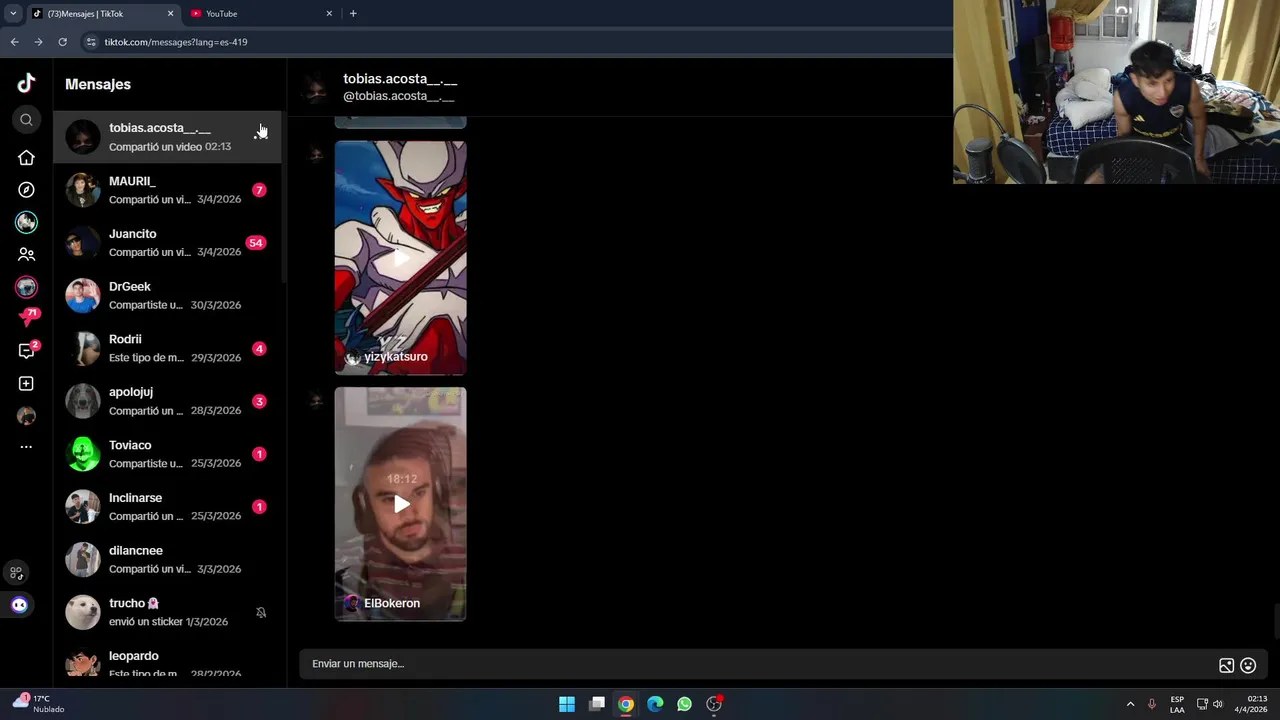Open chat with leopardo
Screen dimensions: 1280x720
point(167,662)
